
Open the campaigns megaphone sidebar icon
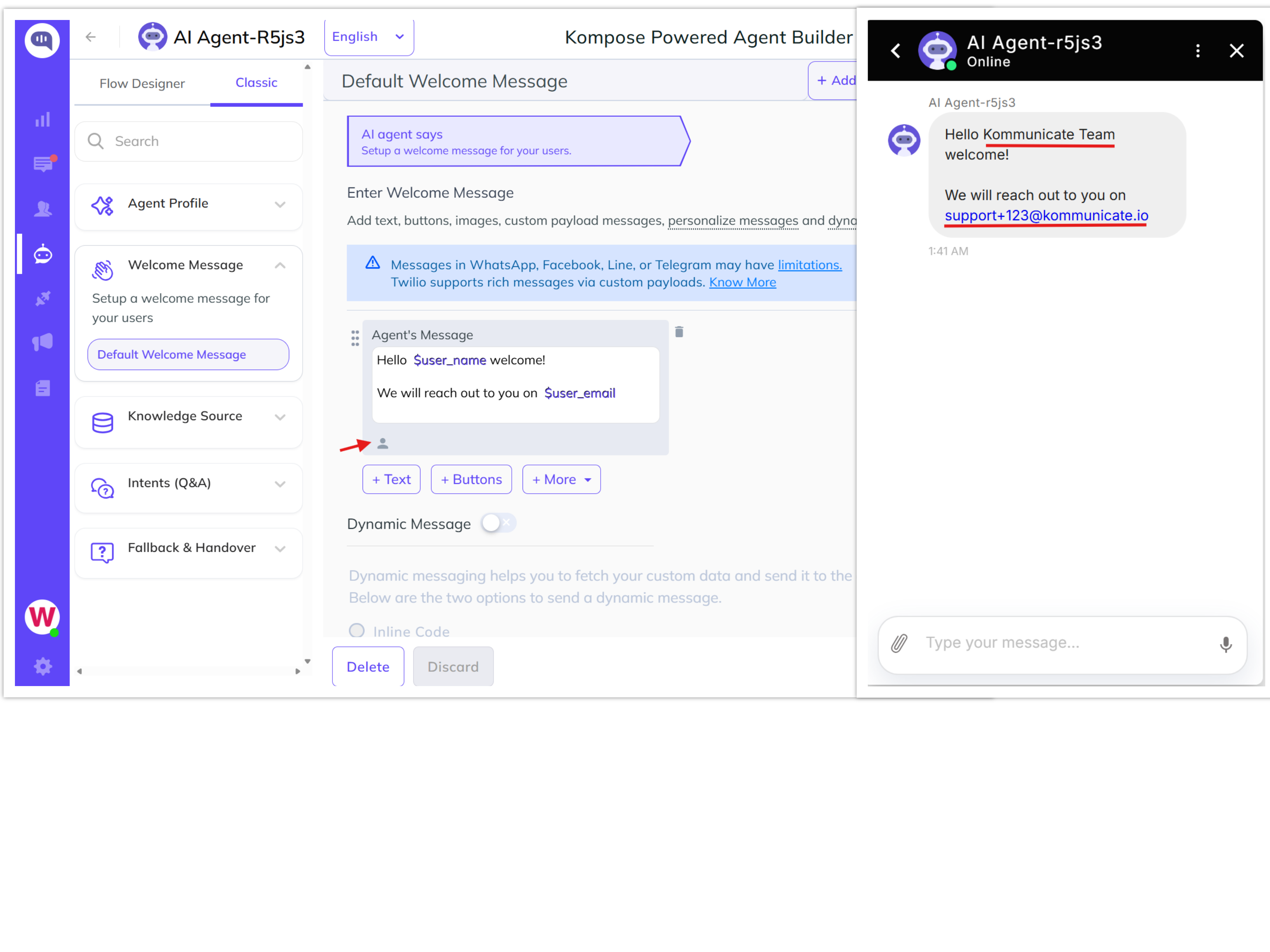point(43,342)
